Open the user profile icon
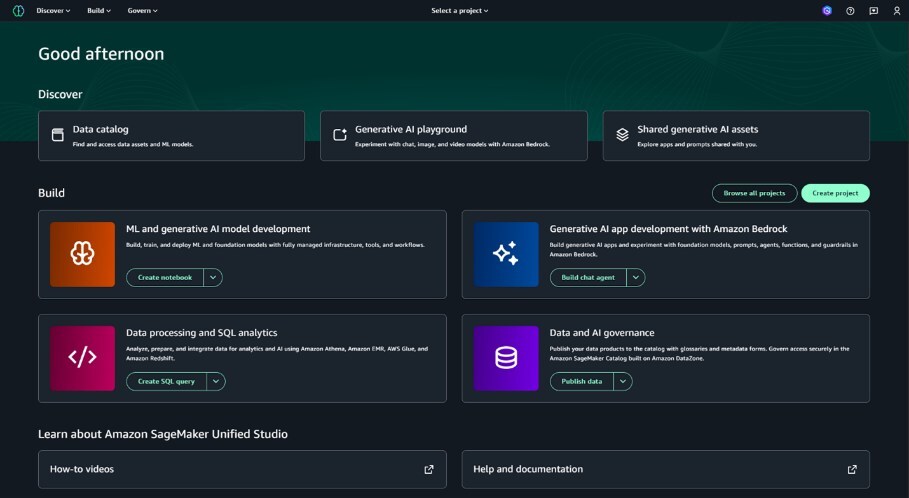Image resolution: width=909 pixels, height=498 pixels. 896,10
